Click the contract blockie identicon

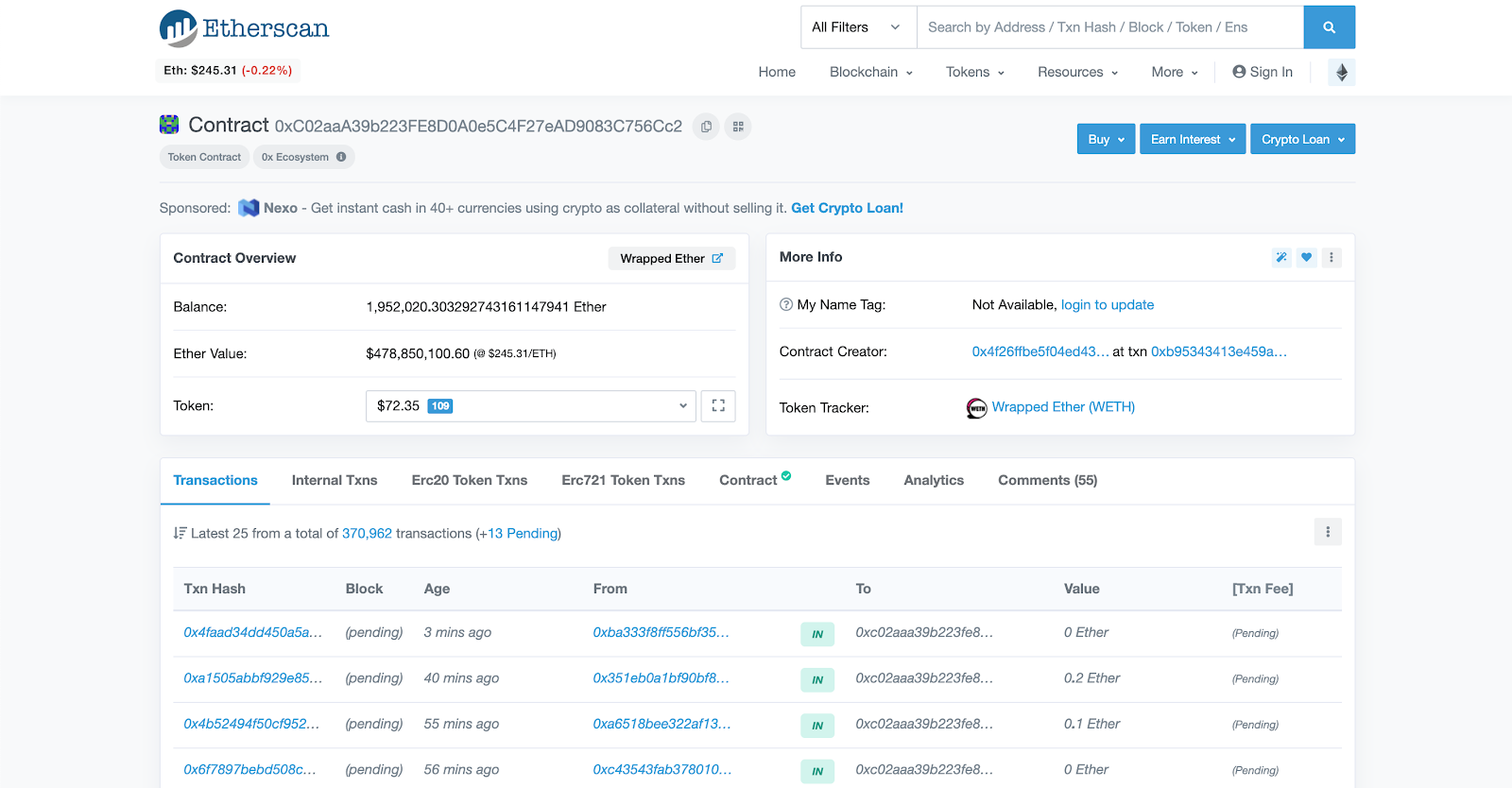(x=169, y=125)
